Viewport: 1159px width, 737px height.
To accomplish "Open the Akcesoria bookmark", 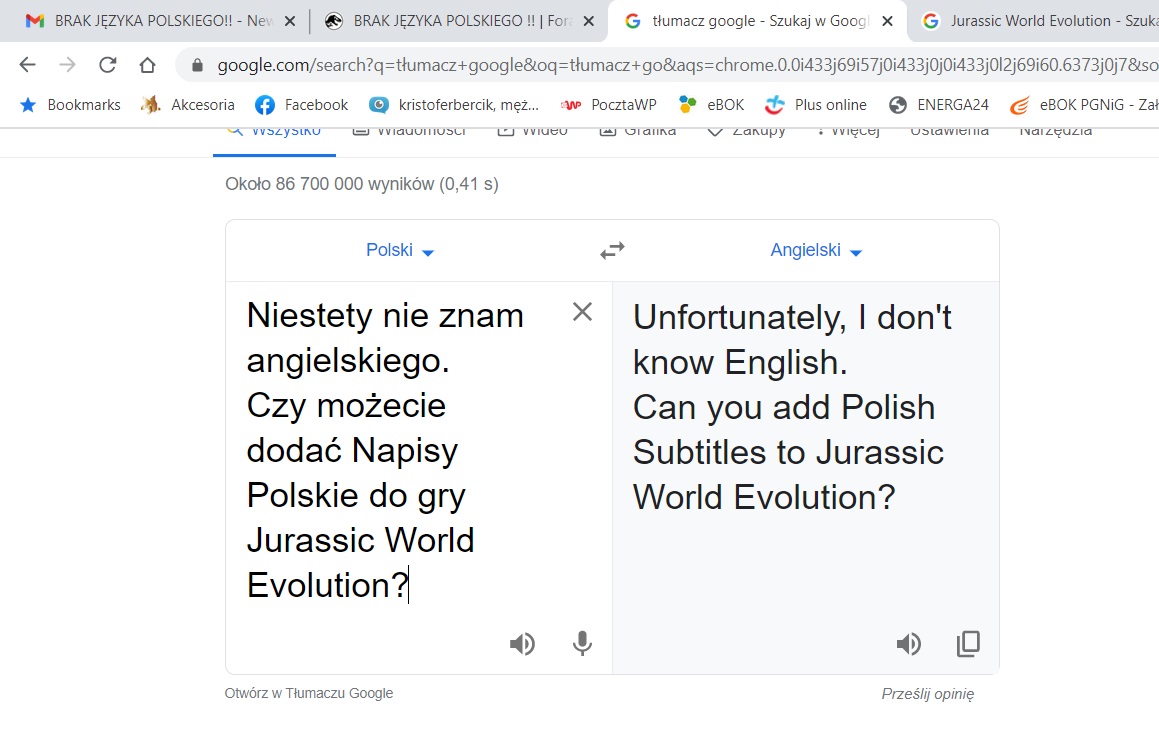I will [x=188, y=105].
